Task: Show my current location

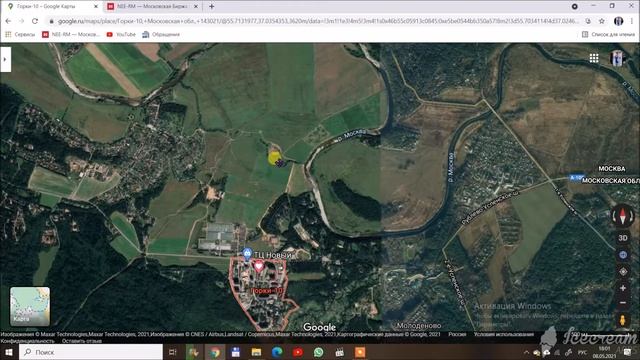Action: pyautogui.click(x=623, y=271)
